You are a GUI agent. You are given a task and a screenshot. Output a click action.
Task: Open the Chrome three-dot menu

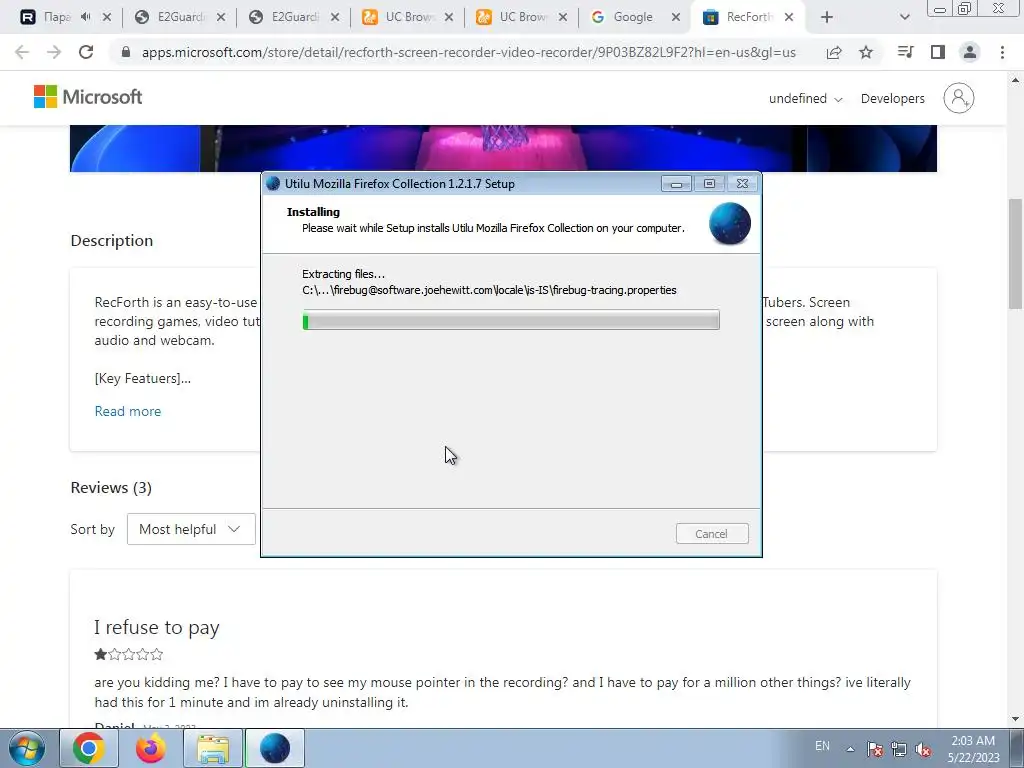tap(1002, 52)
